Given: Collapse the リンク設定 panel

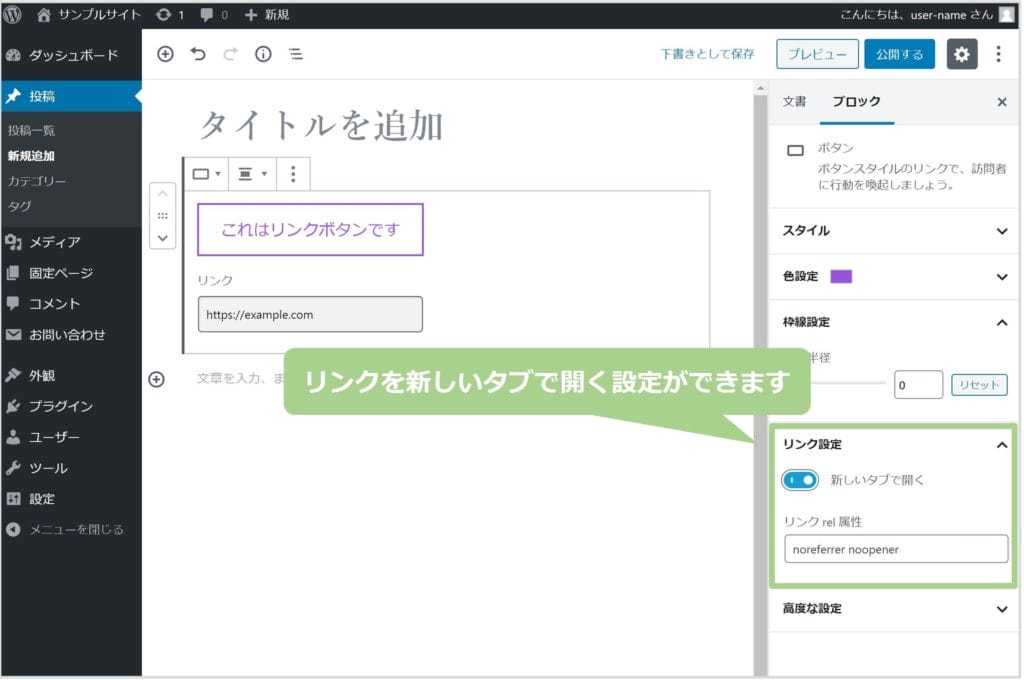Looking at the screenshot, I should pyautogui.click(x=1002, y=445).
